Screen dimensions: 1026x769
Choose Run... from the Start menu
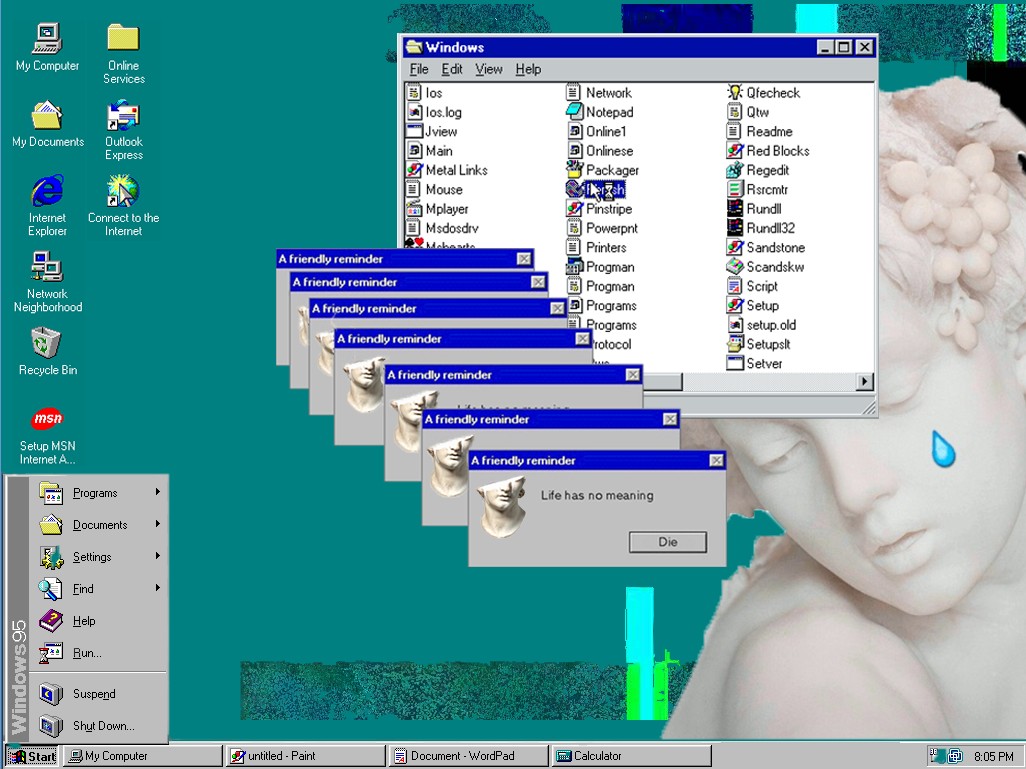(99, 653)
